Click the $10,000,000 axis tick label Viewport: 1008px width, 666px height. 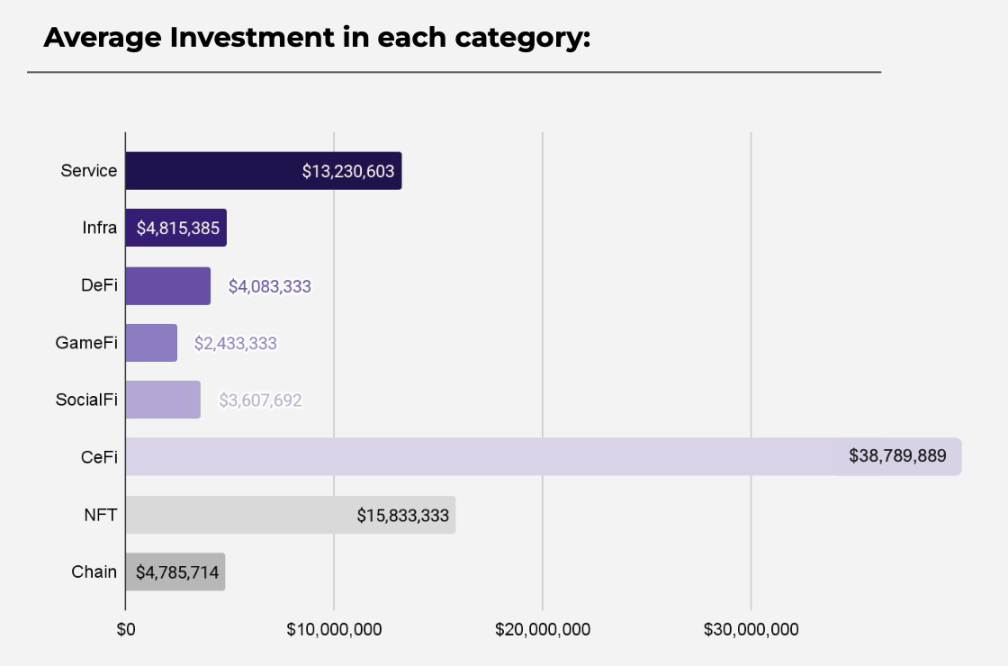334,629
